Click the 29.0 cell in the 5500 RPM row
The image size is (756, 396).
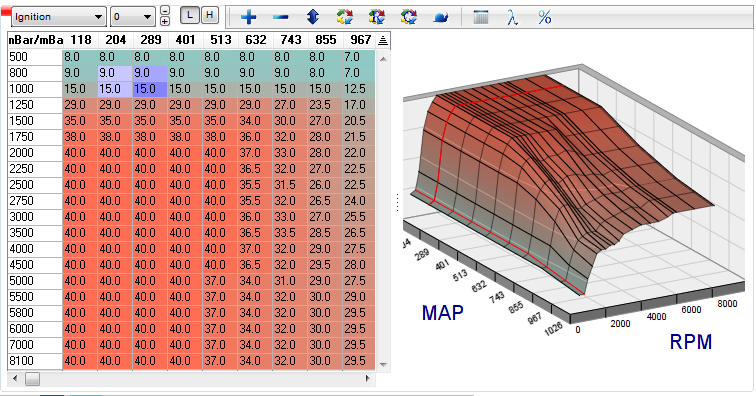(x=360, y=297)
